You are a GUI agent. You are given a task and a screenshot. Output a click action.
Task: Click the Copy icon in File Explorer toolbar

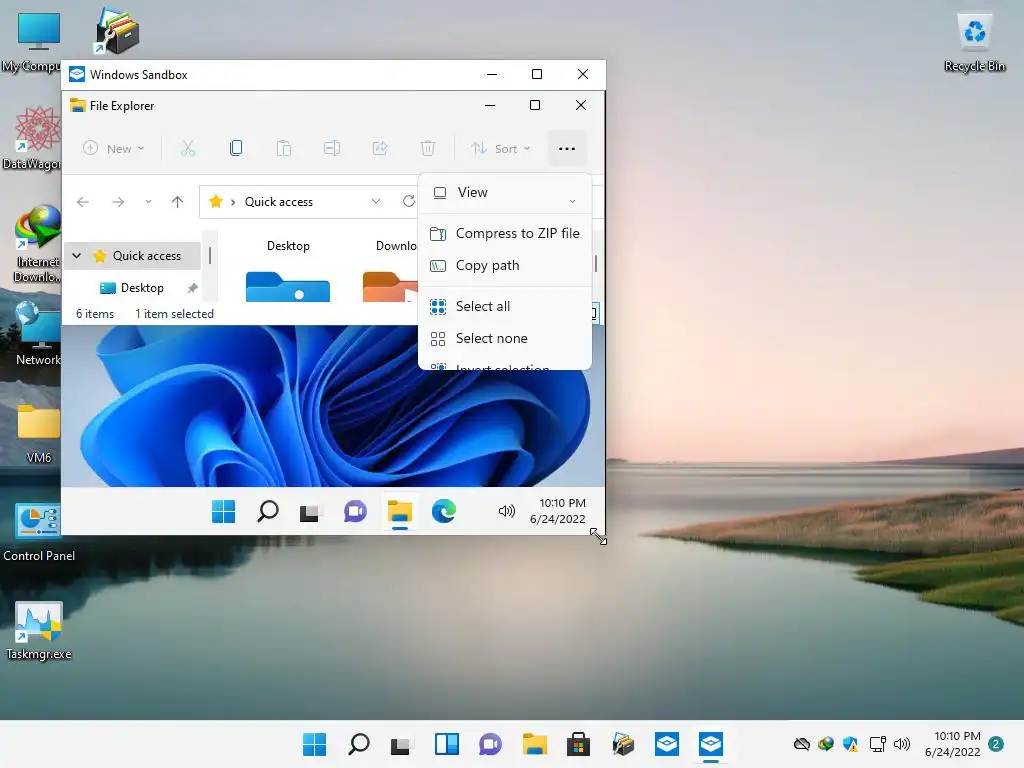(x=236, y=148)
